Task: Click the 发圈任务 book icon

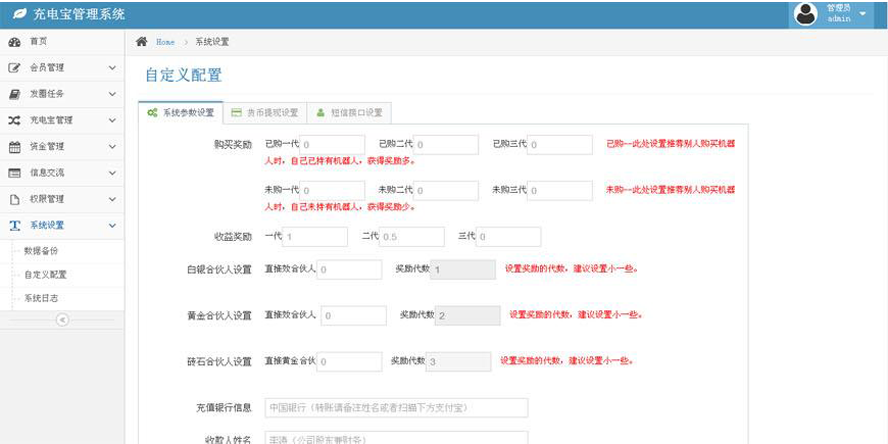Action: 15,95
